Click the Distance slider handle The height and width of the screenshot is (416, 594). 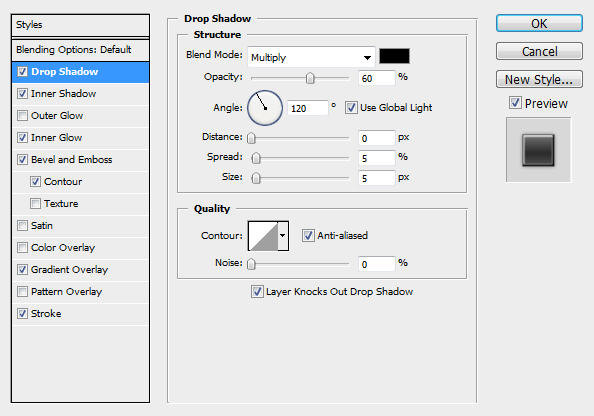pos(251,138)
